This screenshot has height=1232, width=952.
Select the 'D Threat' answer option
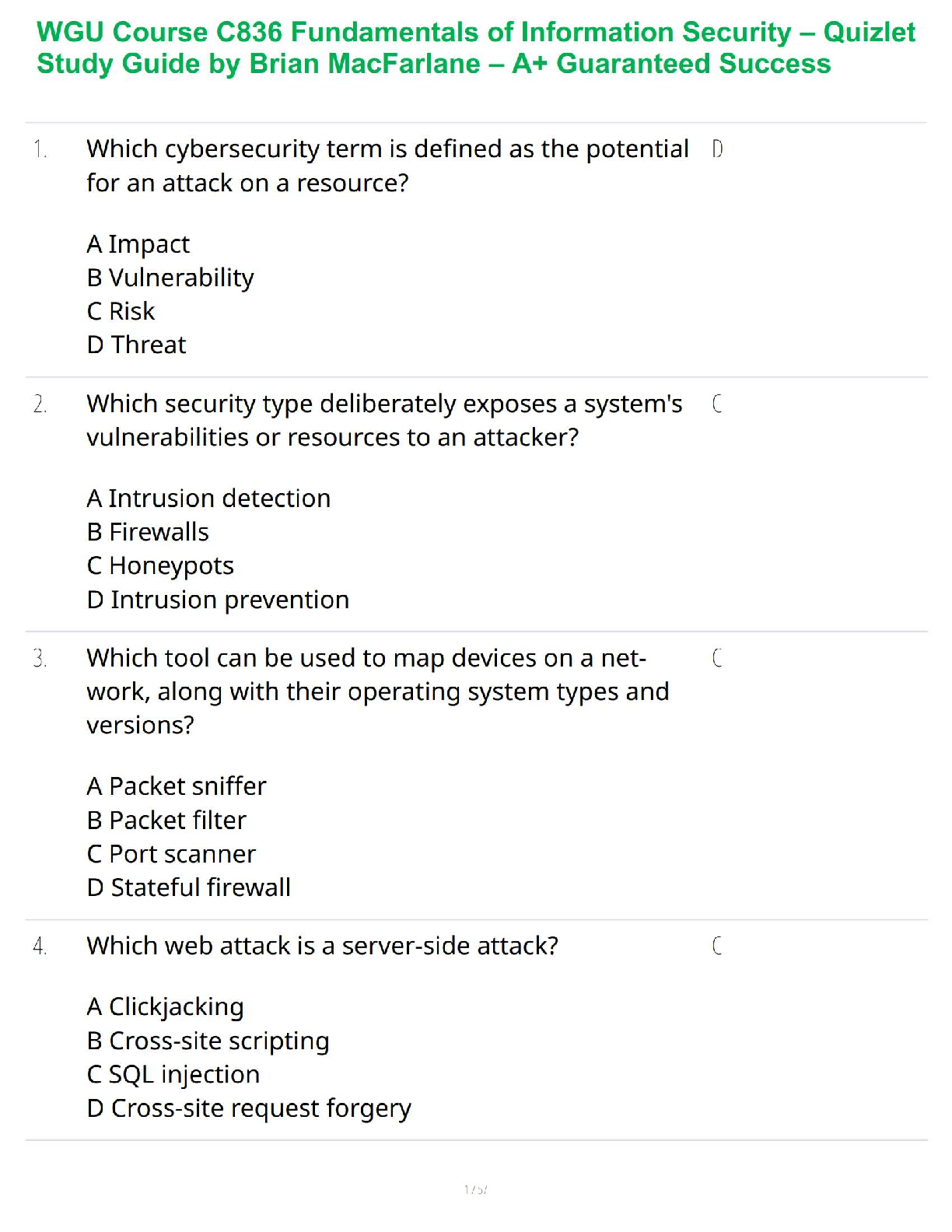click(137, 345)
